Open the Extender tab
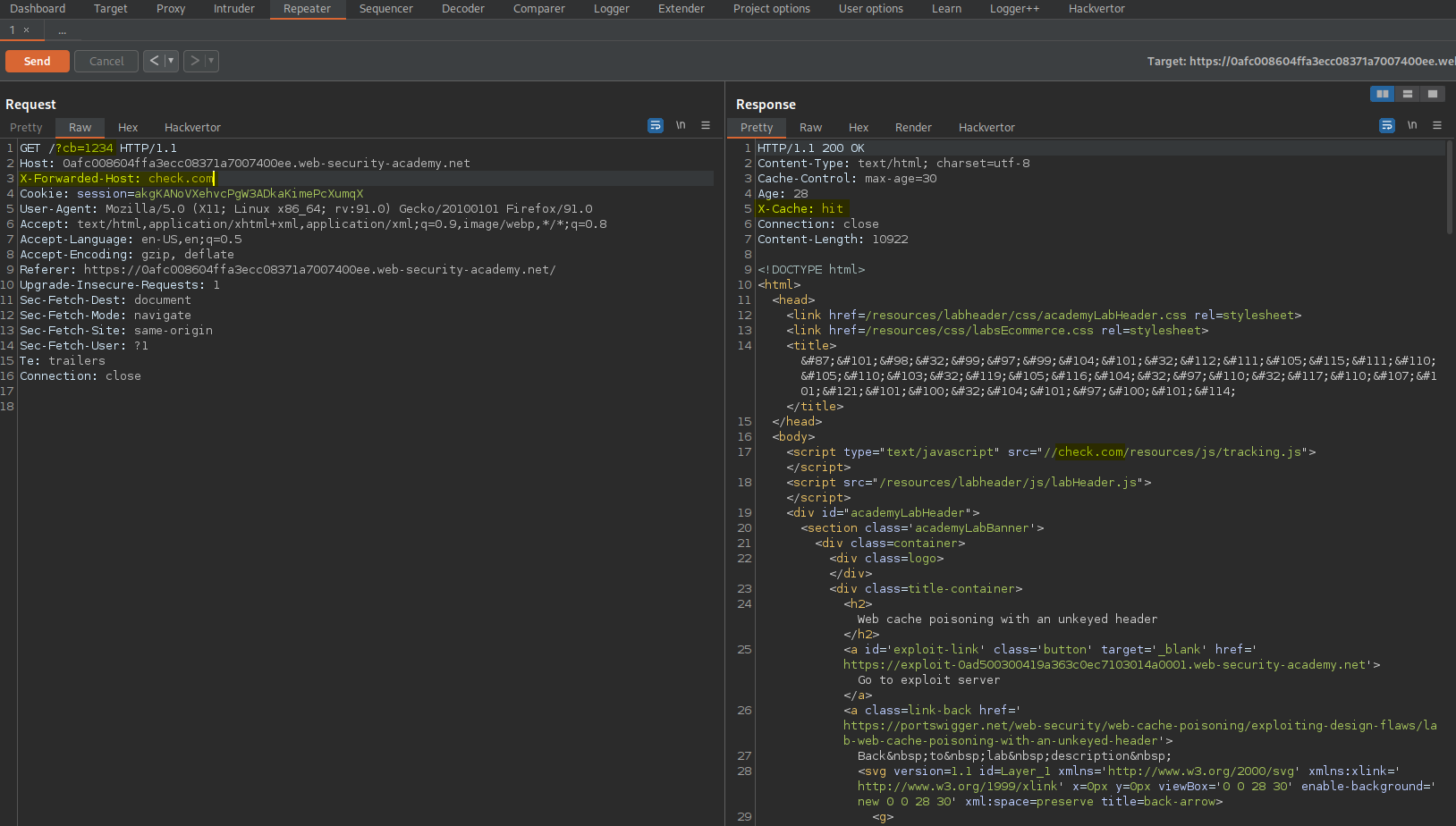Viewport: 1456px width, 826px height. click(681, 9)
